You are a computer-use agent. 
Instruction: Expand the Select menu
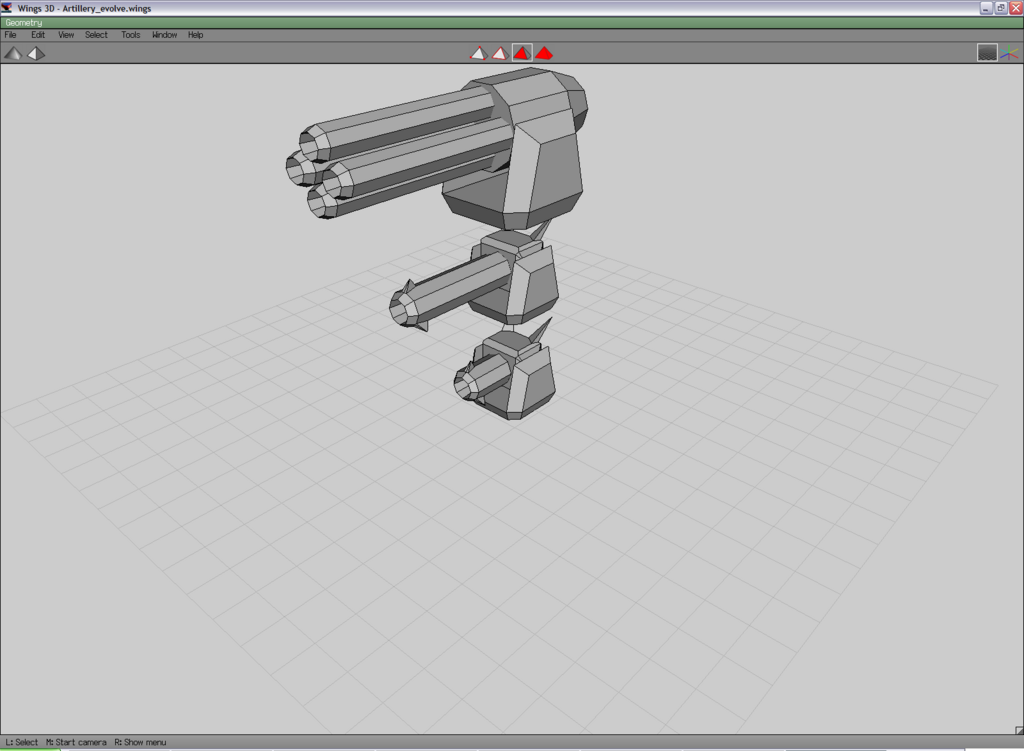coord(96,35)
